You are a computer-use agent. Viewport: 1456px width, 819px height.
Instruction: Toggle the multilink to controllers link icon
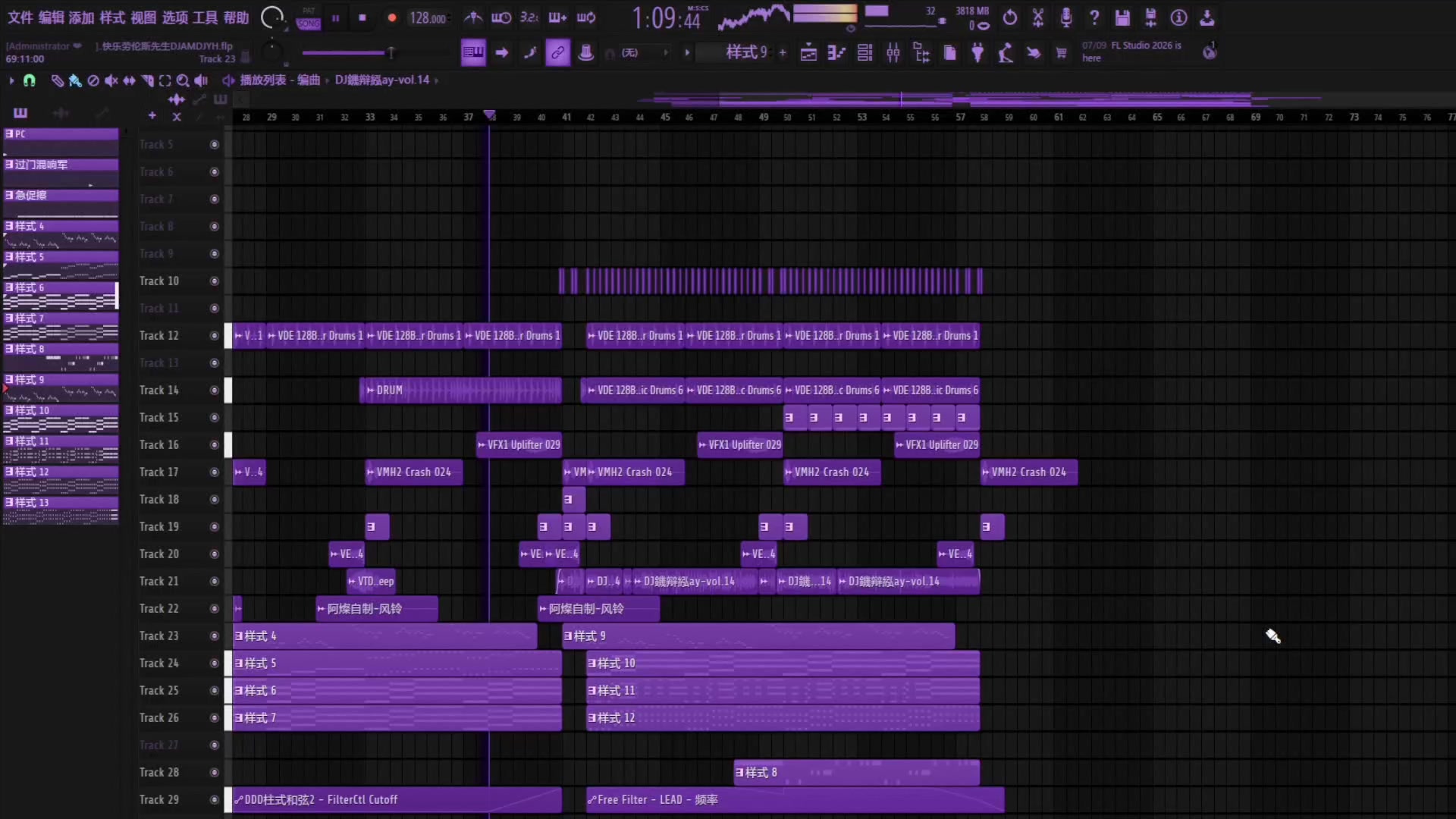point(557,52)
